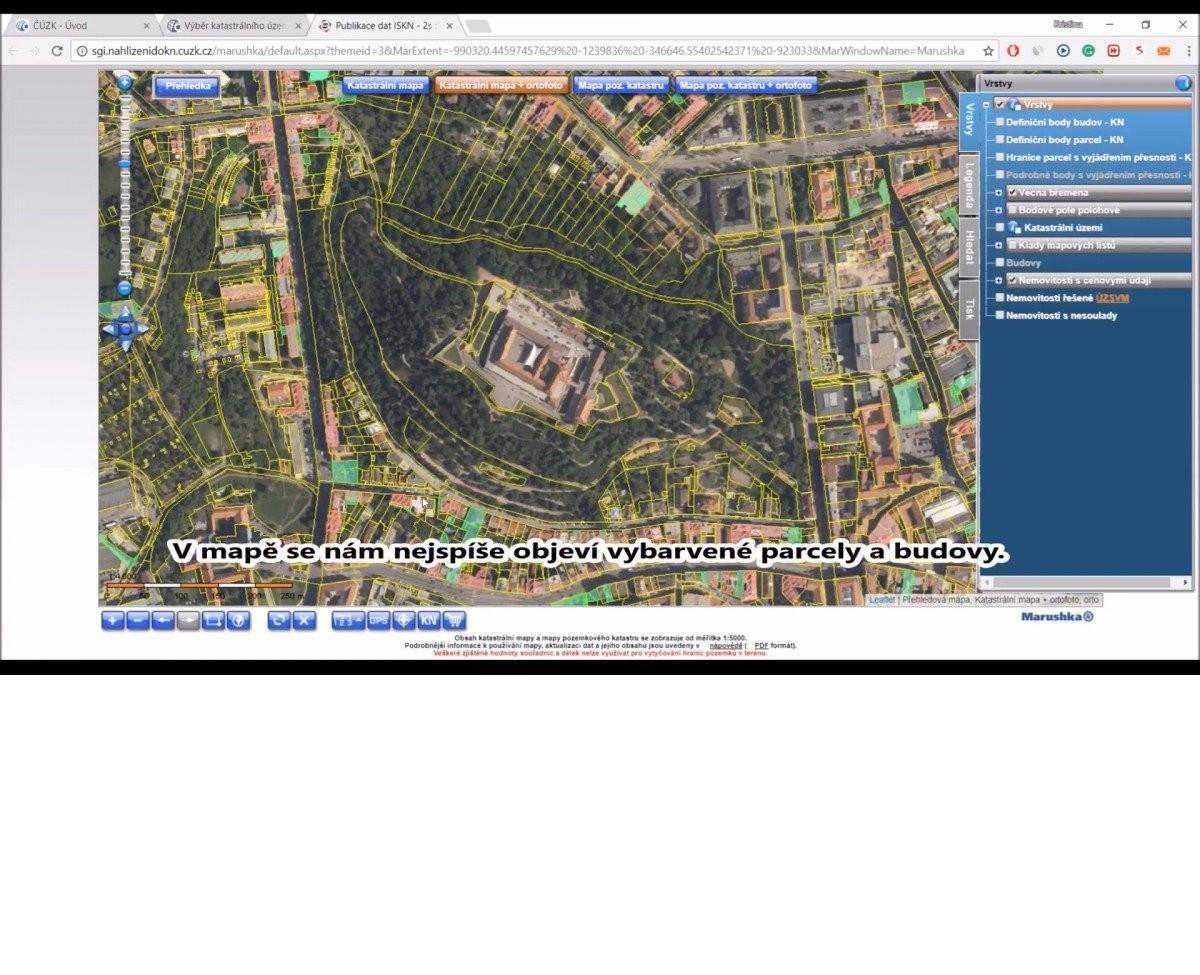This screenshot has height=975, width=1200.
Task: Show the full map extent globe button
Action: pyautogui.click(x=238, y=620)
